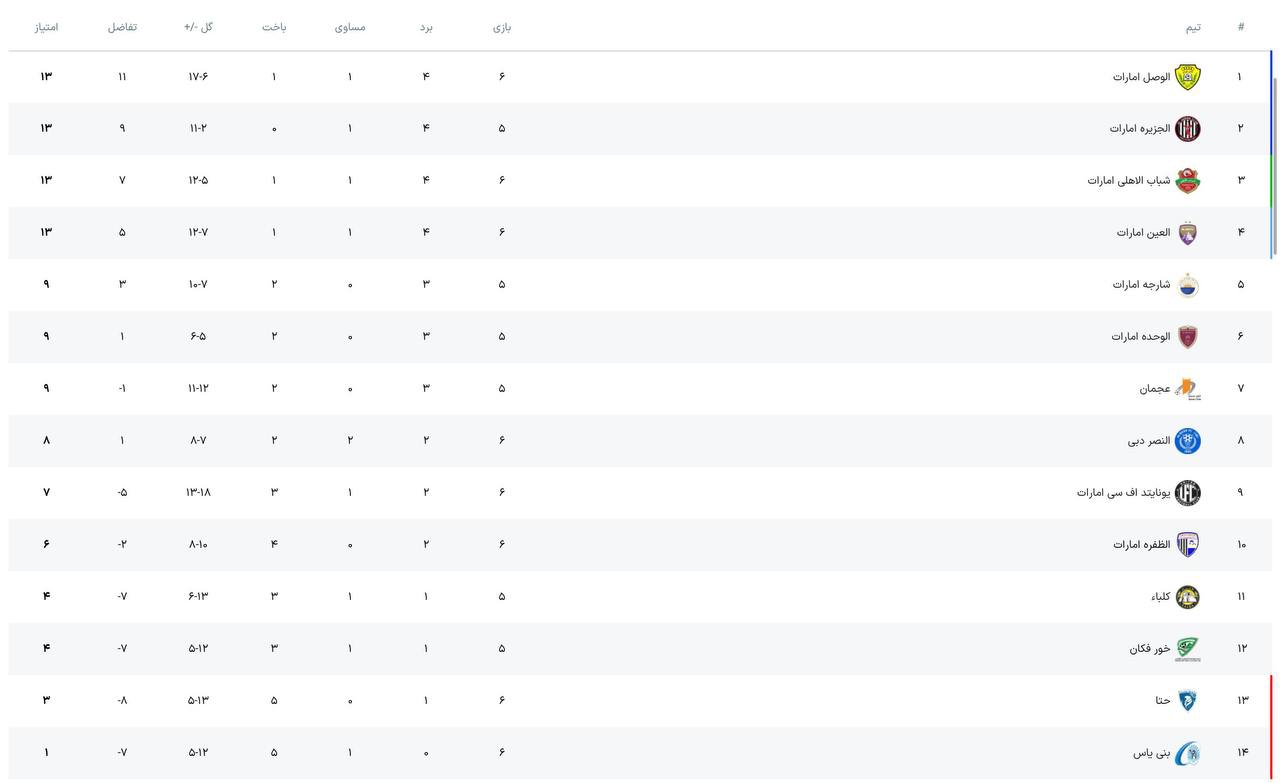Click Khor Fakkan green logo
Viewport: 1280px width, 783px height.
pyautogui.click(x=1187, y=649)
